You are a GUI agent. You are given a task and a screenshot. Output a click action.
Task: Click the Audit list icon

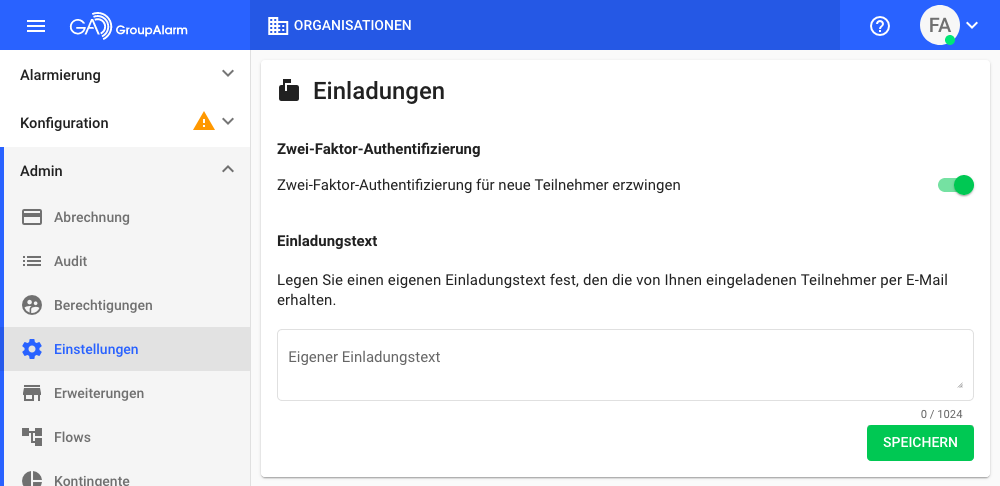(x=32, y=261)
